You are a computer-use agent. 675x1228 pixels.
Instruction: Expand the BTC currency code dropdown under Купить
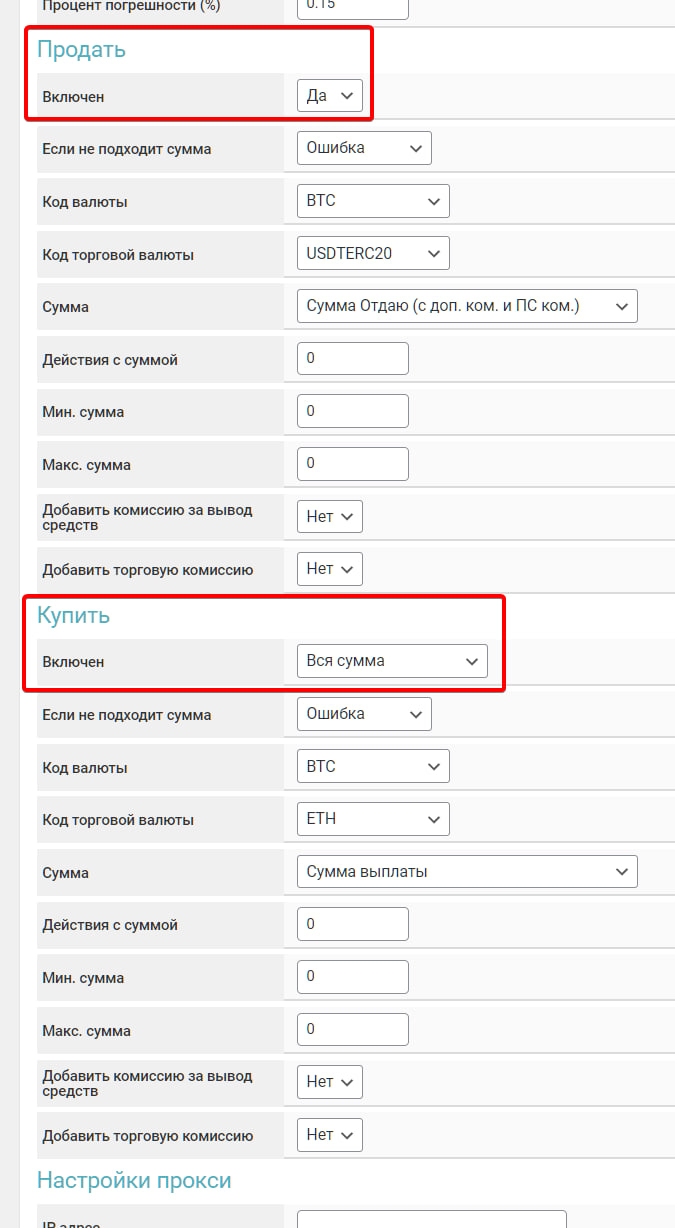coord(373,767)
